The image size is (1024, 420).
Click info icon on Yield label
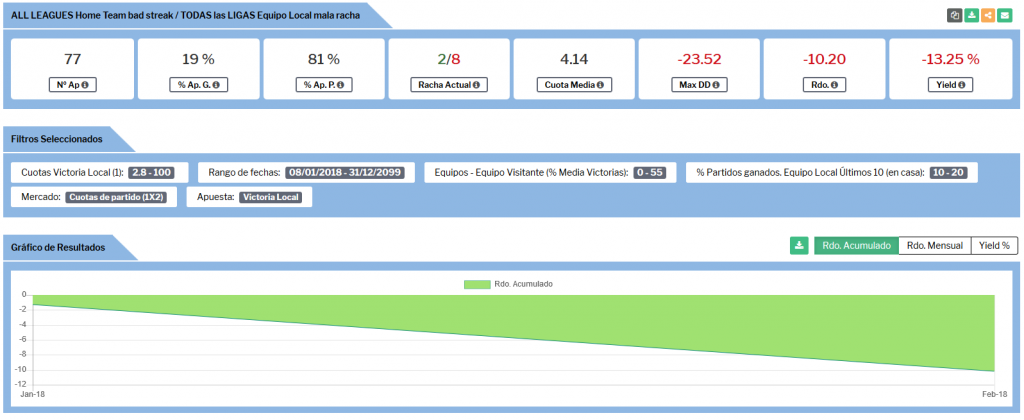[962, 85]
